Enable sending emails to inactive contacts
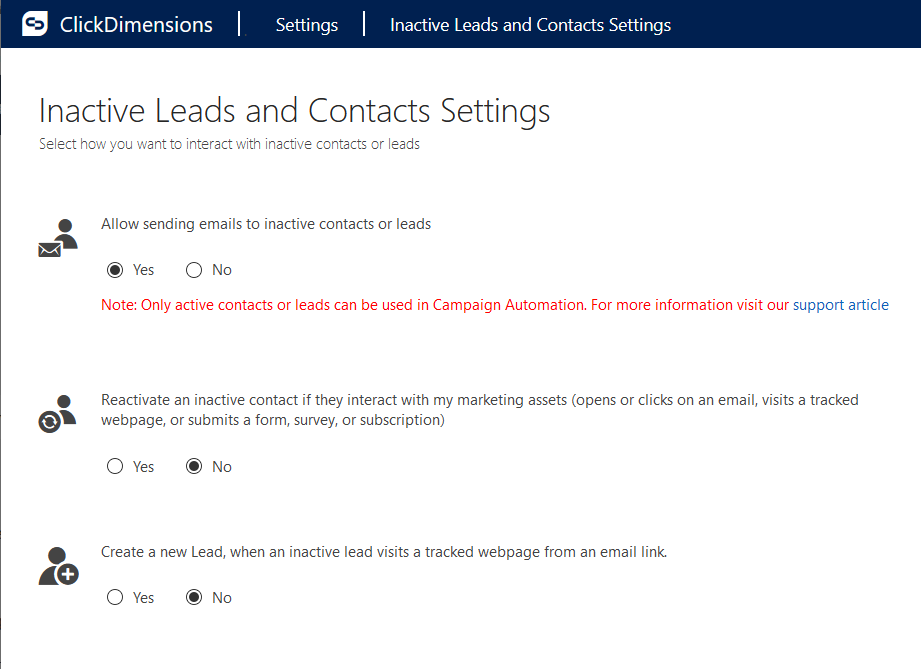 pyautogui.click(x=115, y=269)
